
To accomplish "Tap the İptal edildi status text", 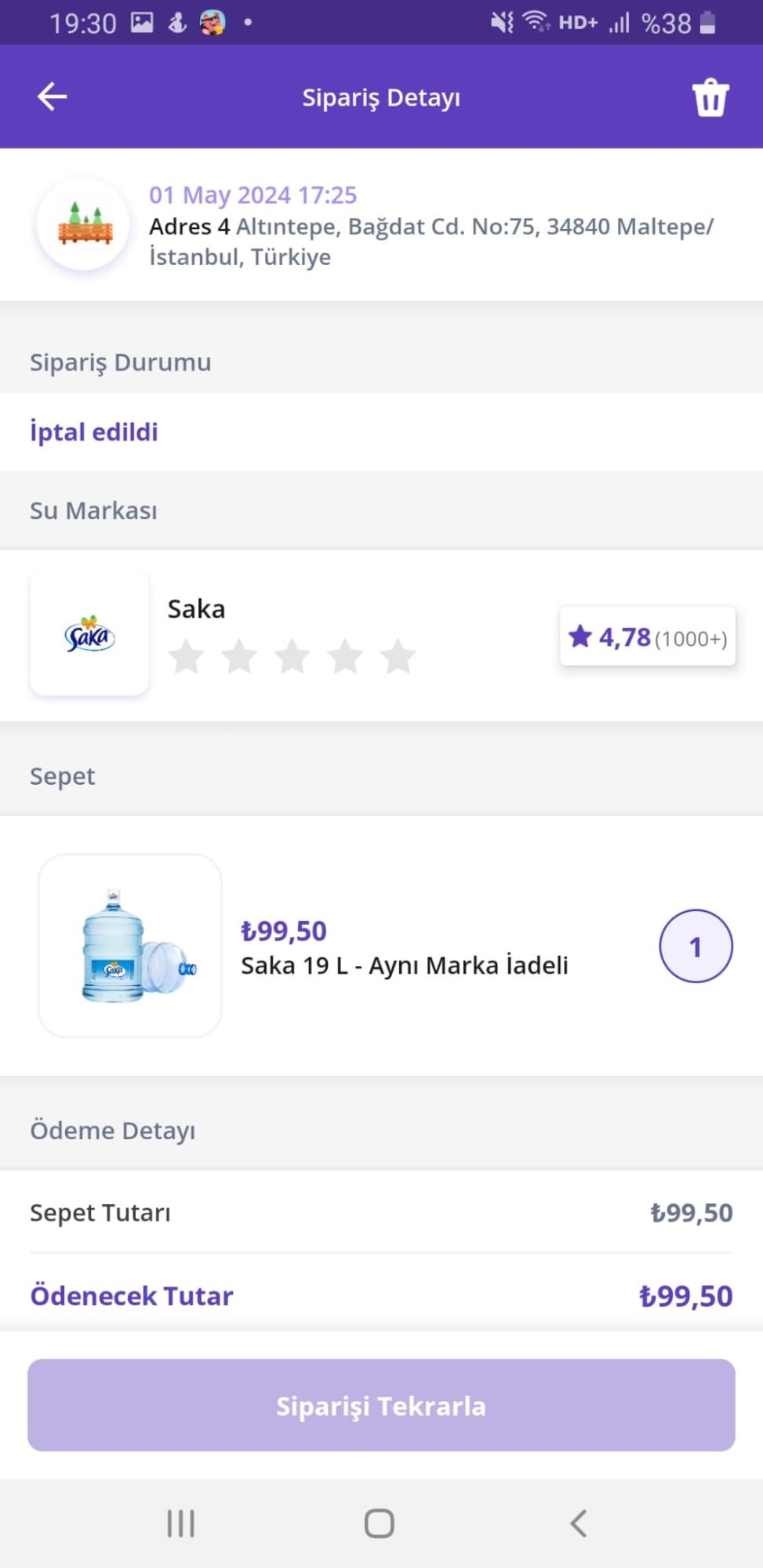I will [94, 432].
